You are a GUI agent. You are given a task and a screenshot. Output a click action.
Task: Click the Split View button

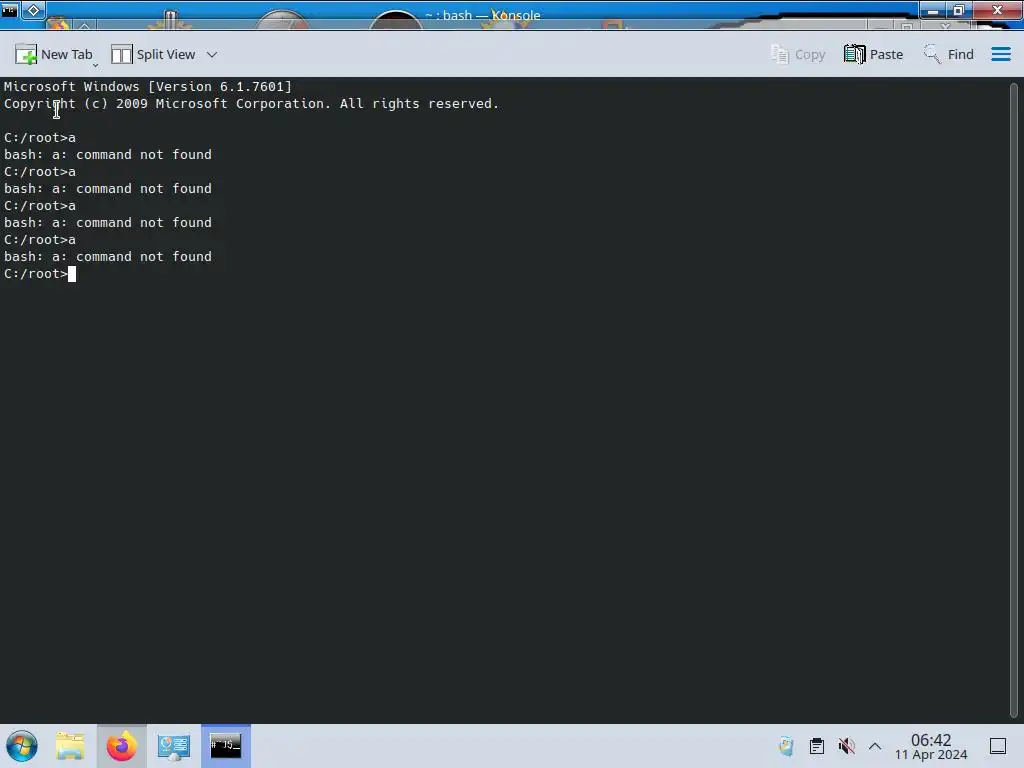point(153,54)
